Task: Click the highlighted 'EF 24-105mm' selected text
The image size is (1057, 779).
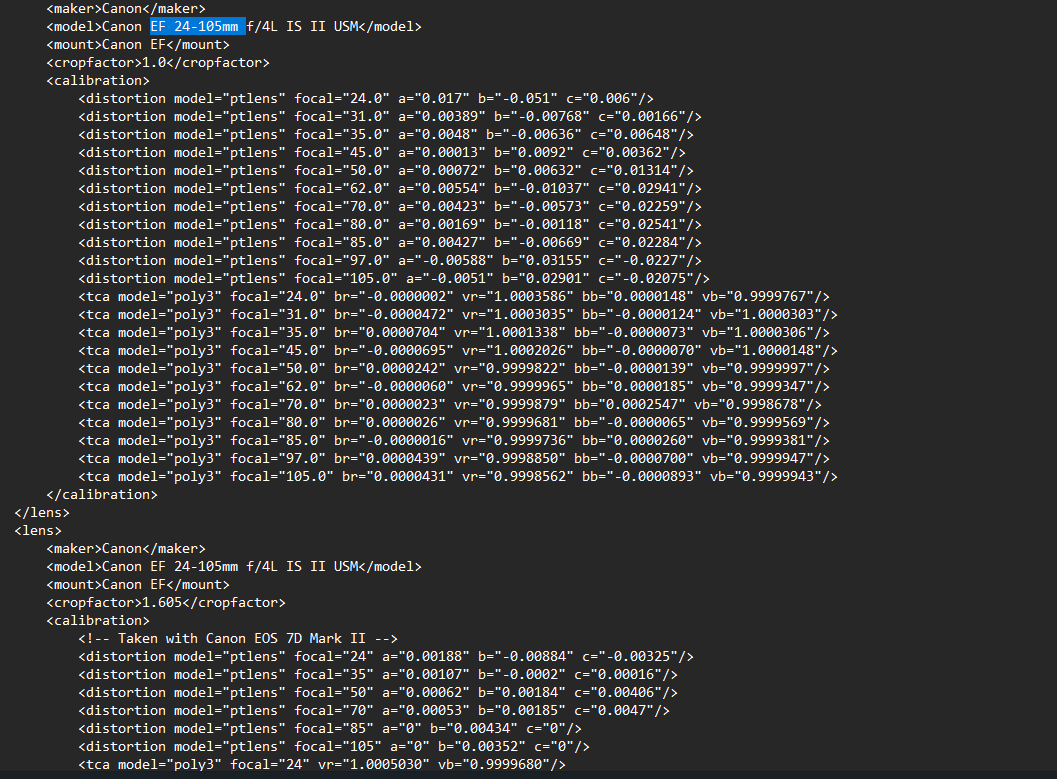Action: click(x=197, y=27)
